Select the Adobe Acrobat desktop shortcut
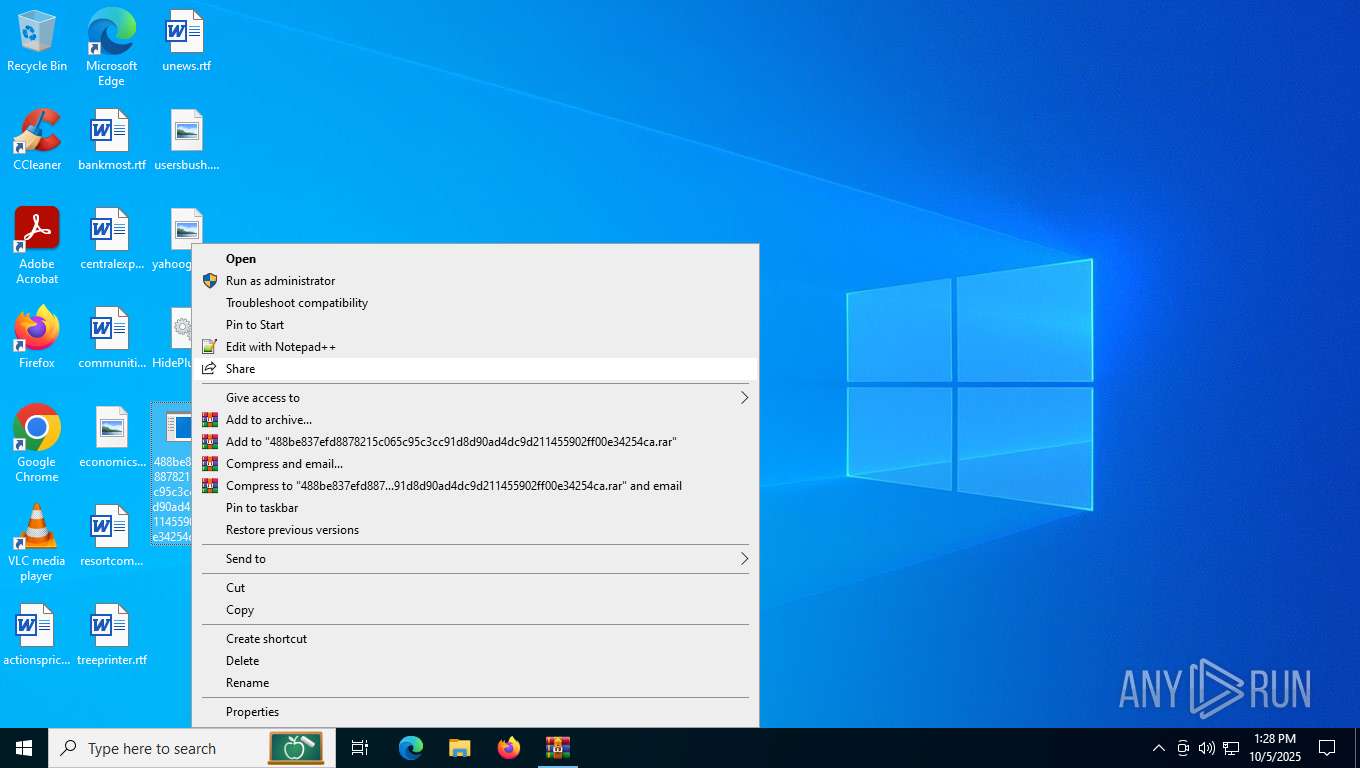Screen dimensions: 1360x768 [37, 246]
